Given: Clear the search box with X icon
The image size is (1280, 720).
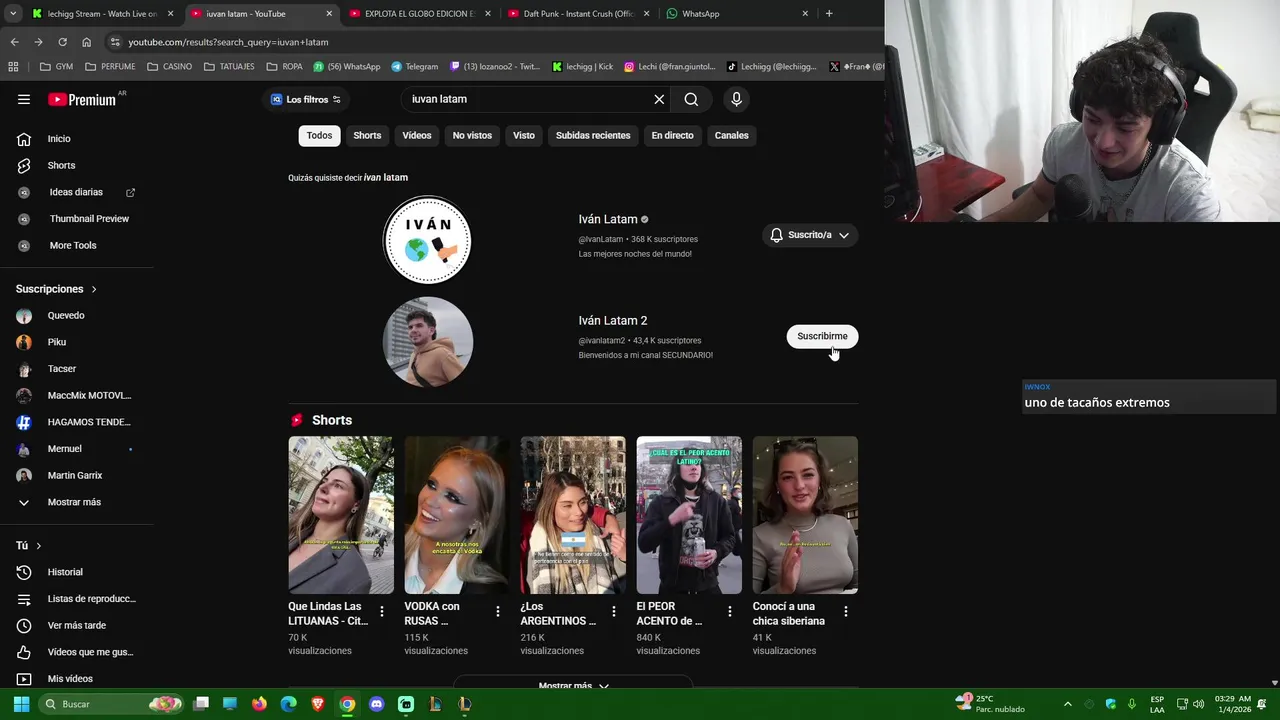Looking at the screenshot, I should point(659,99).
